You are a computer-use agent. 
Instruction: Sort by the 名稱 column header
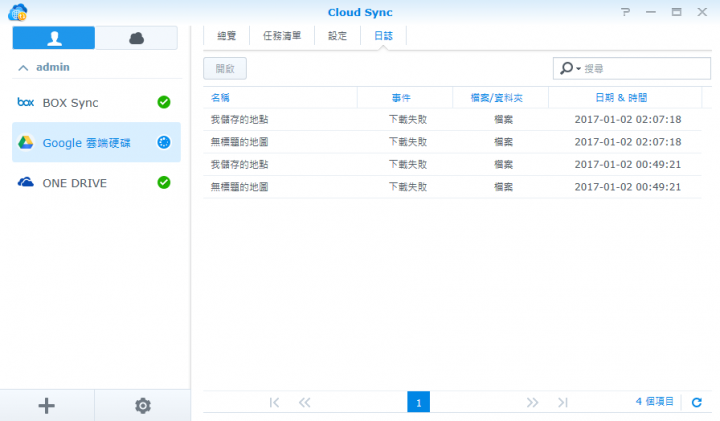280,98
